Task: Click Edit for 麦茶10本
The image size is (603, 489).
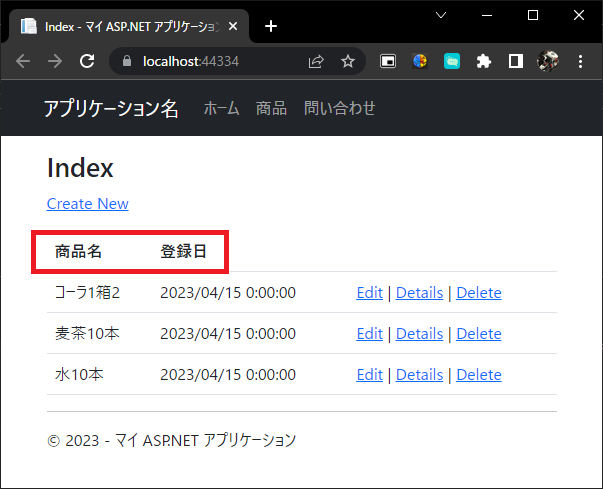Action: click(370, 334)
